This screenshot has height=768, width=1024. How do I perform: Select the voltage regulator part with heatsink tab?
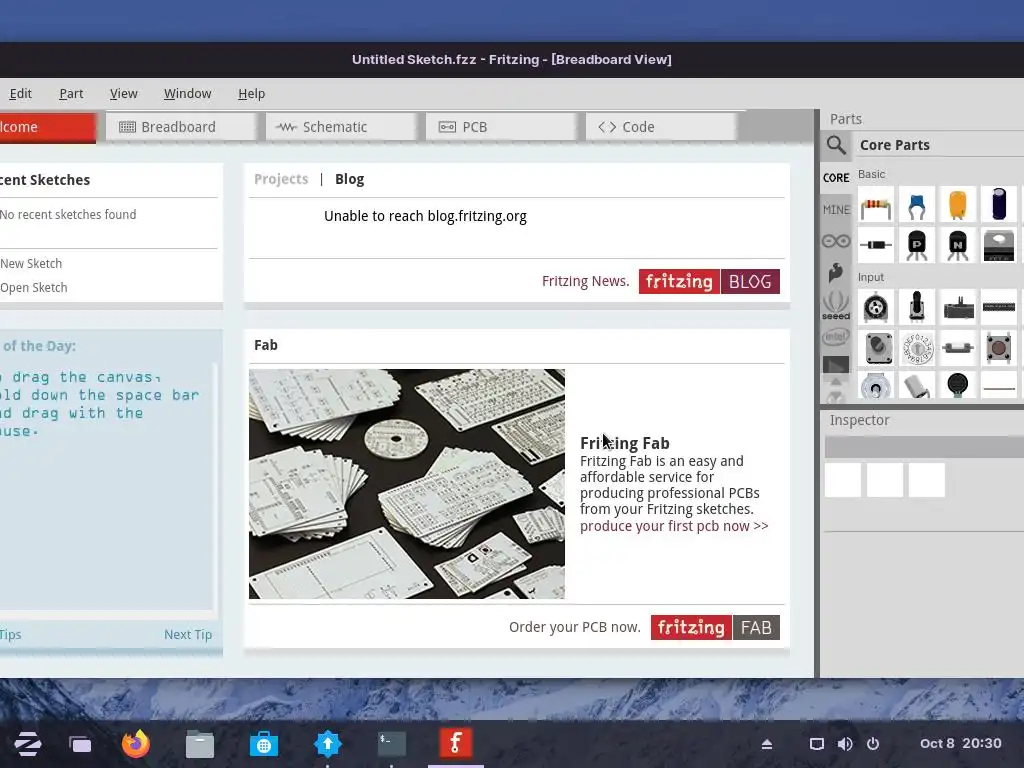999,245
